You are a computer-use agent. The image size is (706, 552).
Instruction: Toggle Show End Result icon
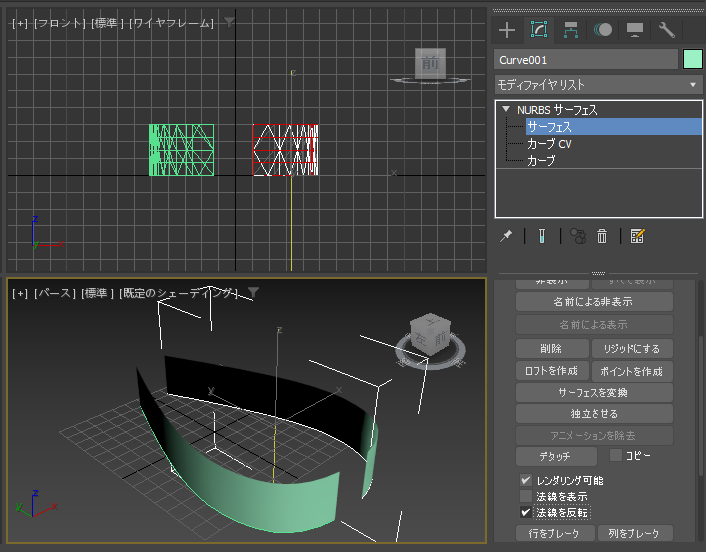tap(540, 236)
